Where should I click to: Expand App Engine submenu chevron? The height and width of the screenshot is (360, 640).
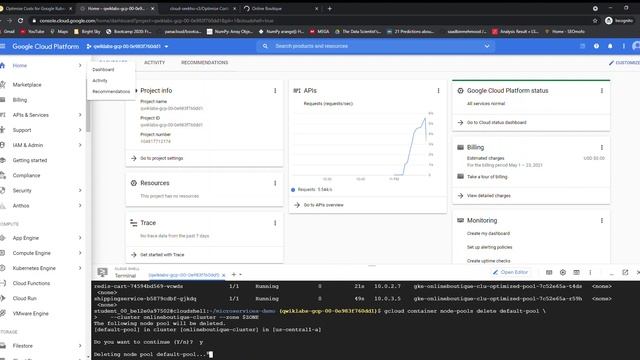pos(80,238)
